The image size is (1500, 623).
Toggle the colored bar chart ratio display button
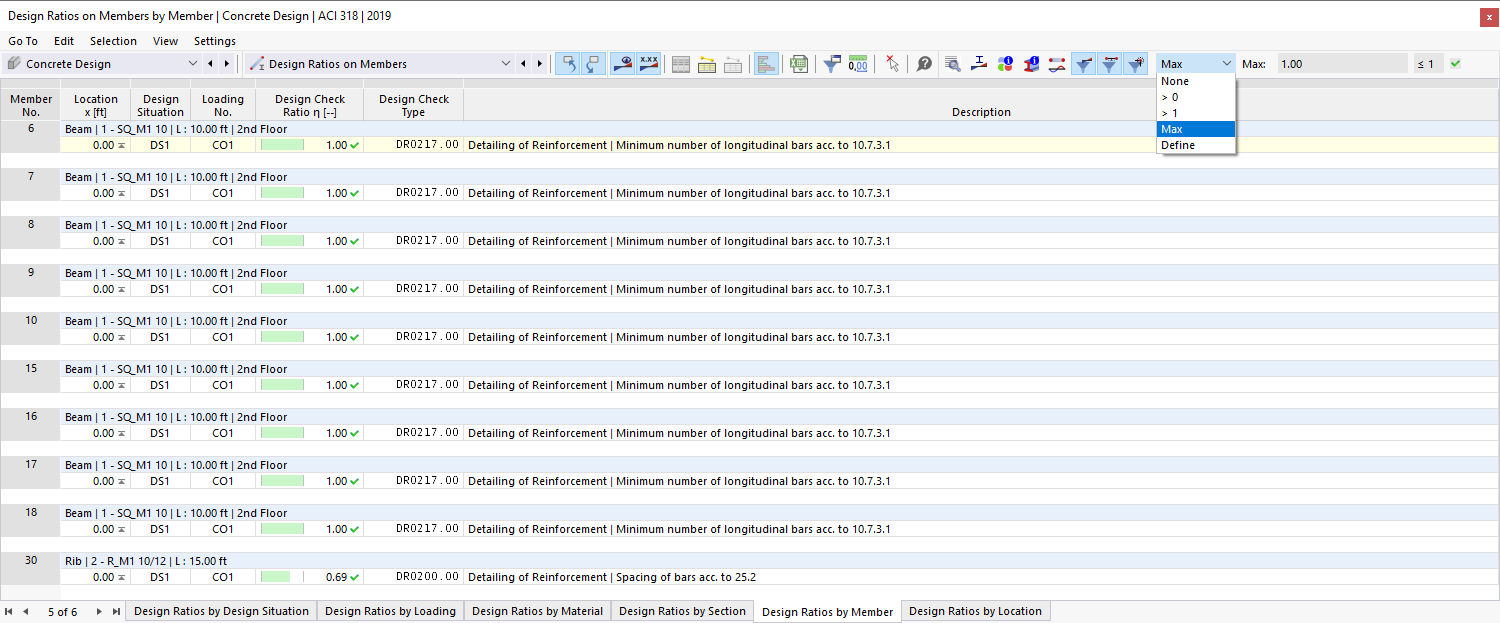[767, 64]
